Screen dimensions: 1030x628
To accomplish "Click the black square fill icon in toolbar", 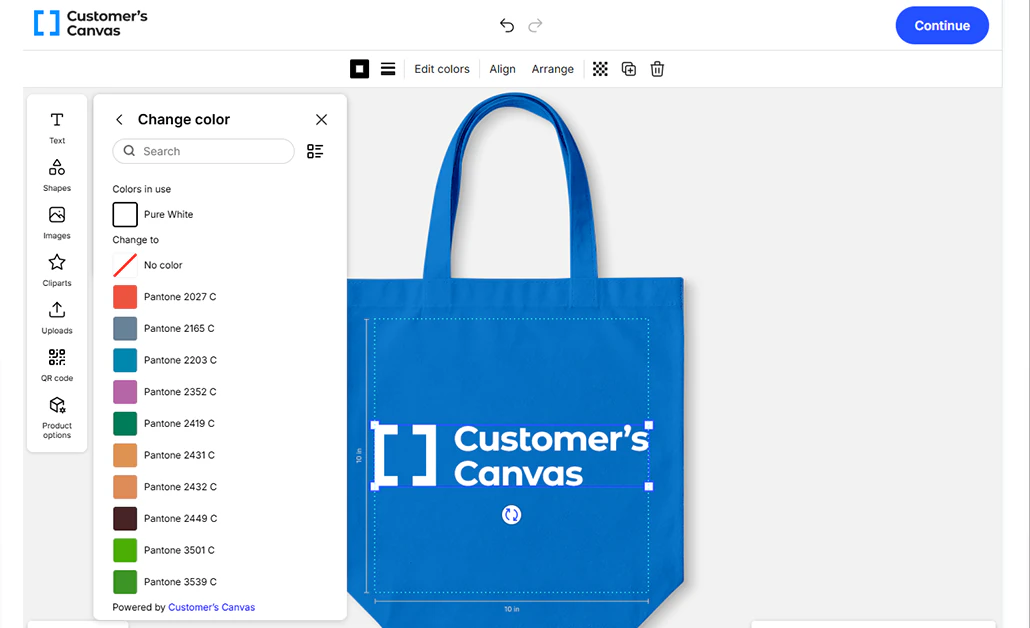I will 359,69.
